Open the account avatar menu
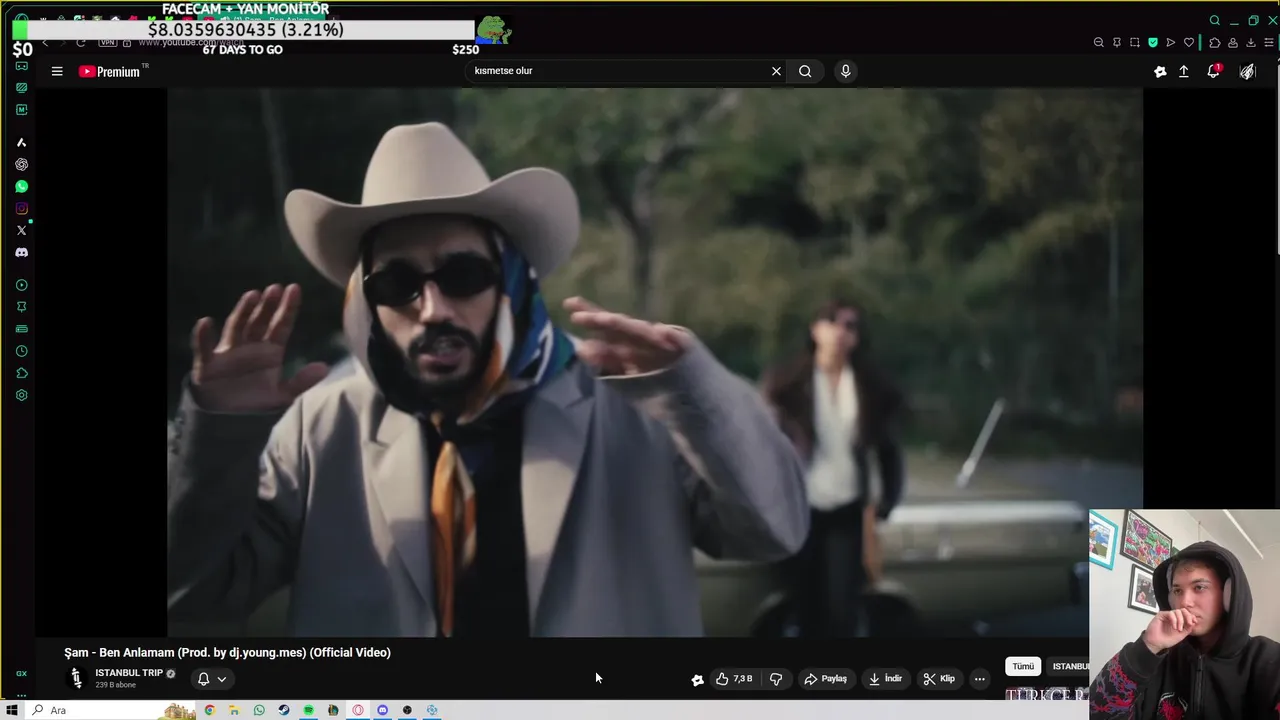The image size is (1280, 720). [1248, 71]
